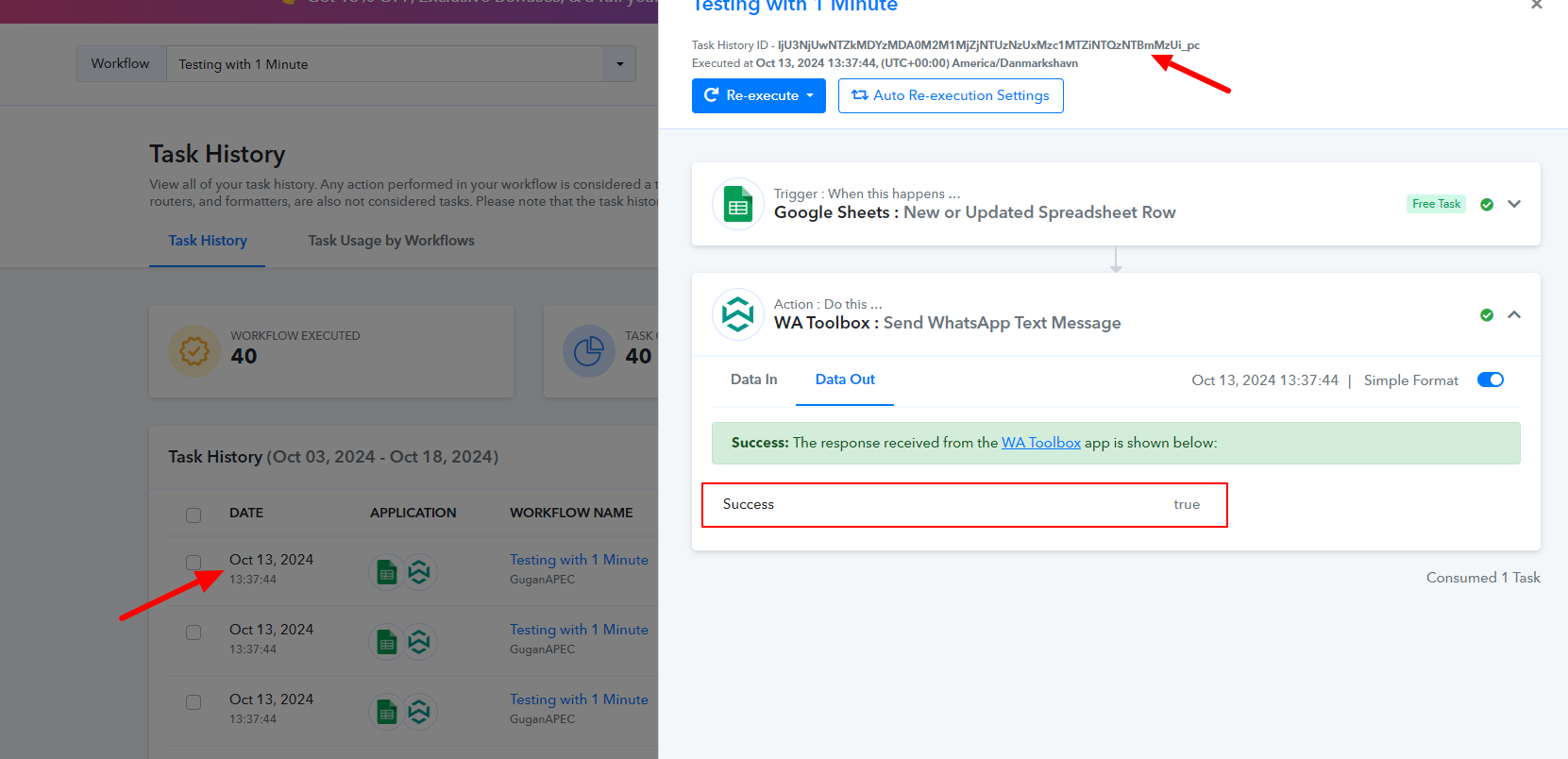Click the WA Toolbox icon in the third history row
Screen dimensions: 1568x759
click(x=419, y=712)
